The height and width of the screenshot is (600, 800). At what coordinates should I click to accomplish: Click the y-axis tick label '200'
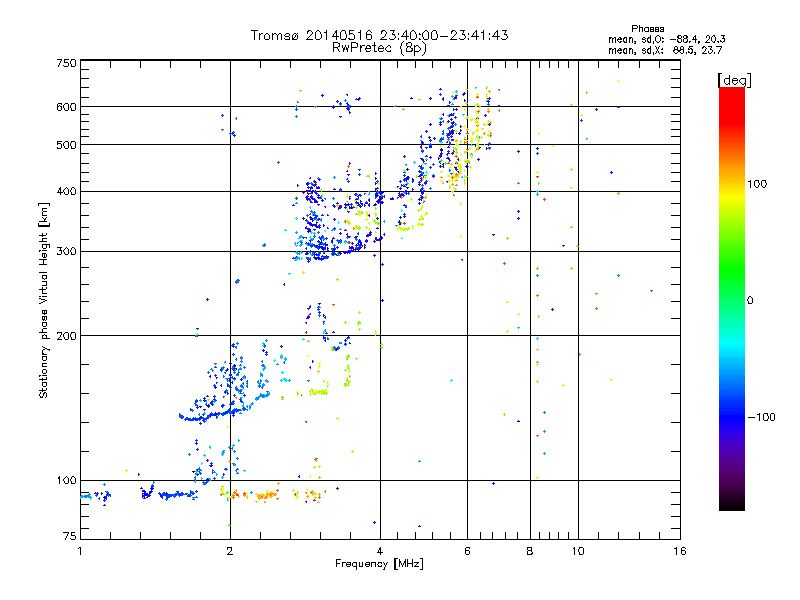click(66, 336)
